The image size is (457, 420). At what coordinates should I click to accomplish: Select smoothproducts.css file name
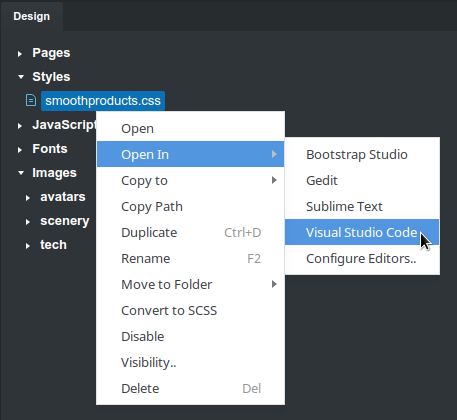click(x=103, y=101)
